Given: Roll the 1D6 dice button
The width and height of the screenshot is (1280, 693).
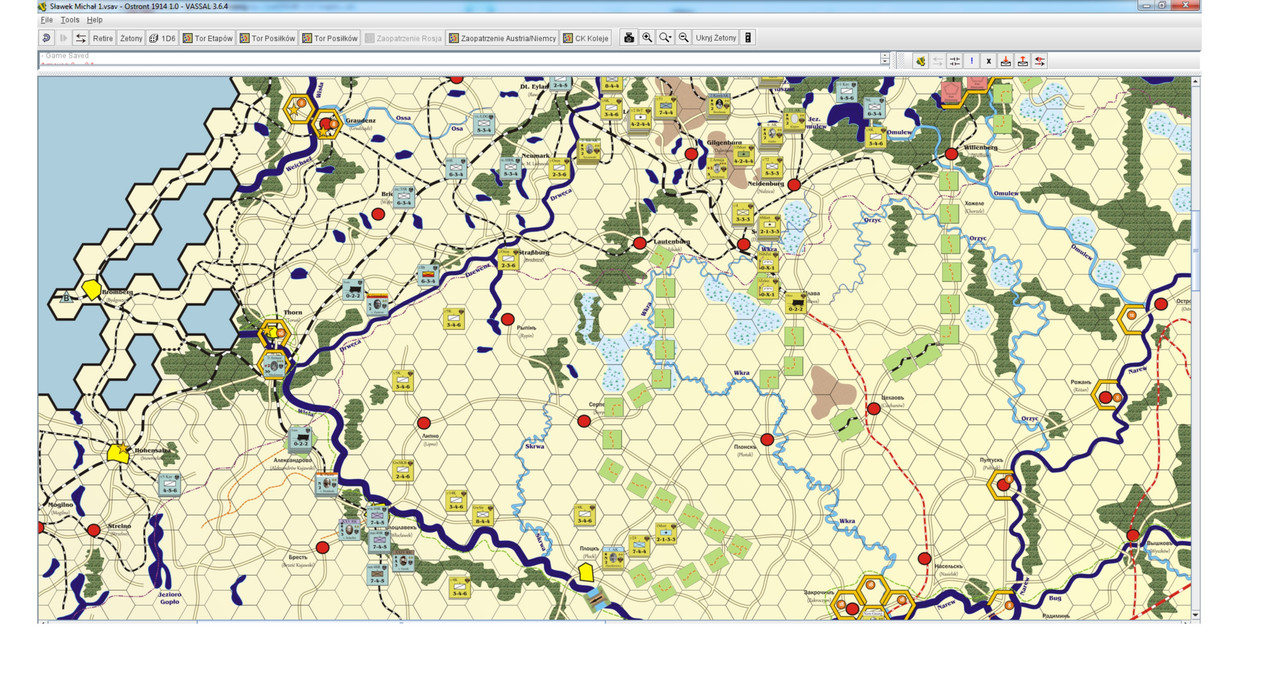Looking at the screenshot, I should point(162,38).
